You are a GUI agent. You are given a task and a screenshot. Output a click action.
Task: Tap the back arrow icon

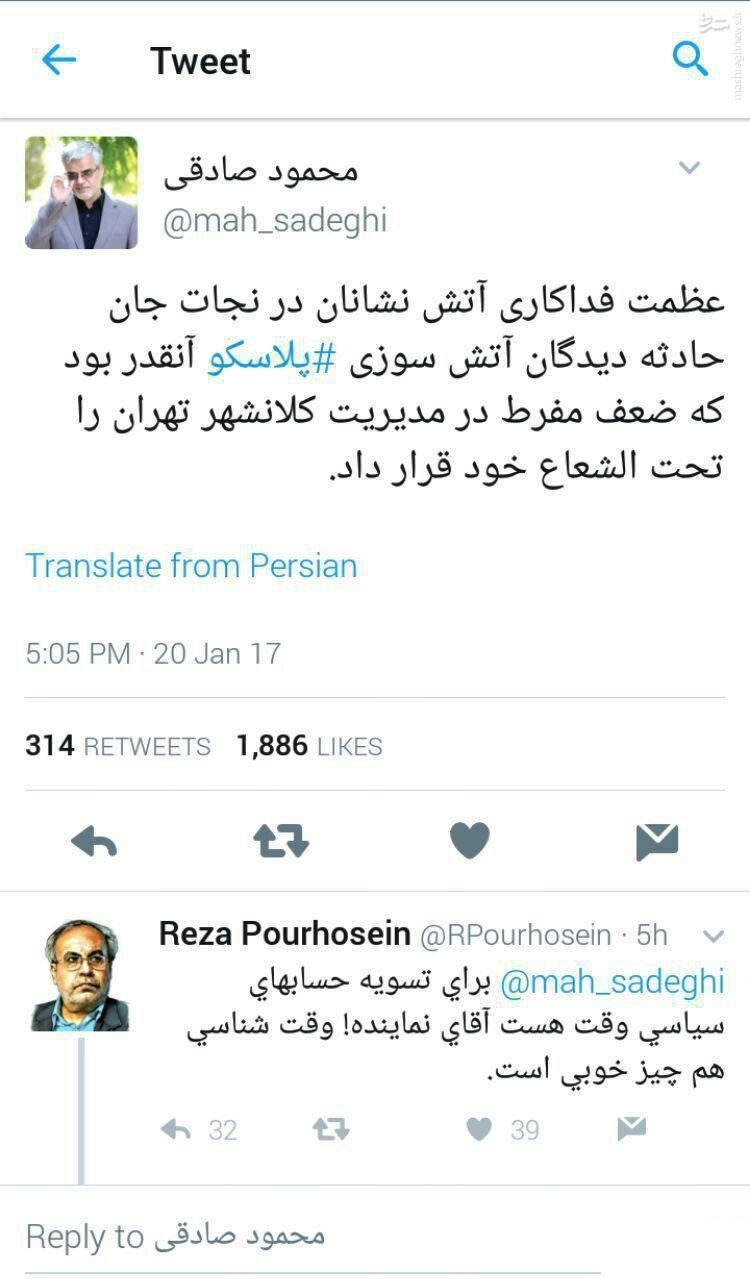59,60
